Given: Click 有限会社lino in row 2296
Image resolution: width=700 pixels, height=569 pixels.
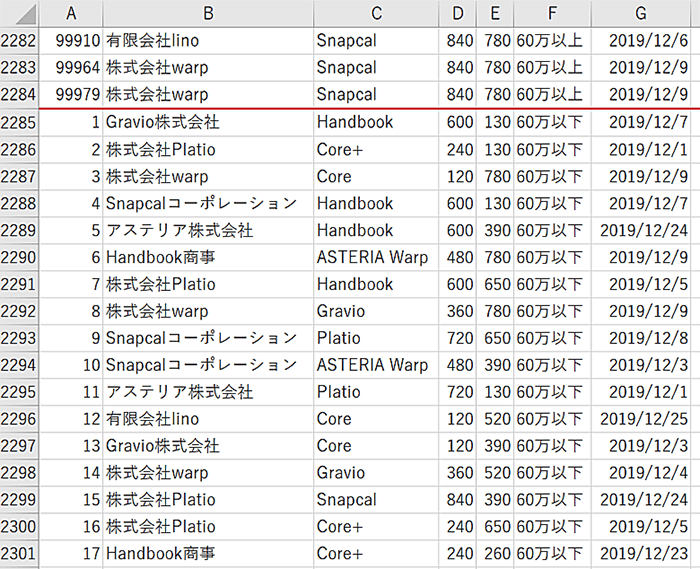Looking at the screenshot, I should click(208, 419).
